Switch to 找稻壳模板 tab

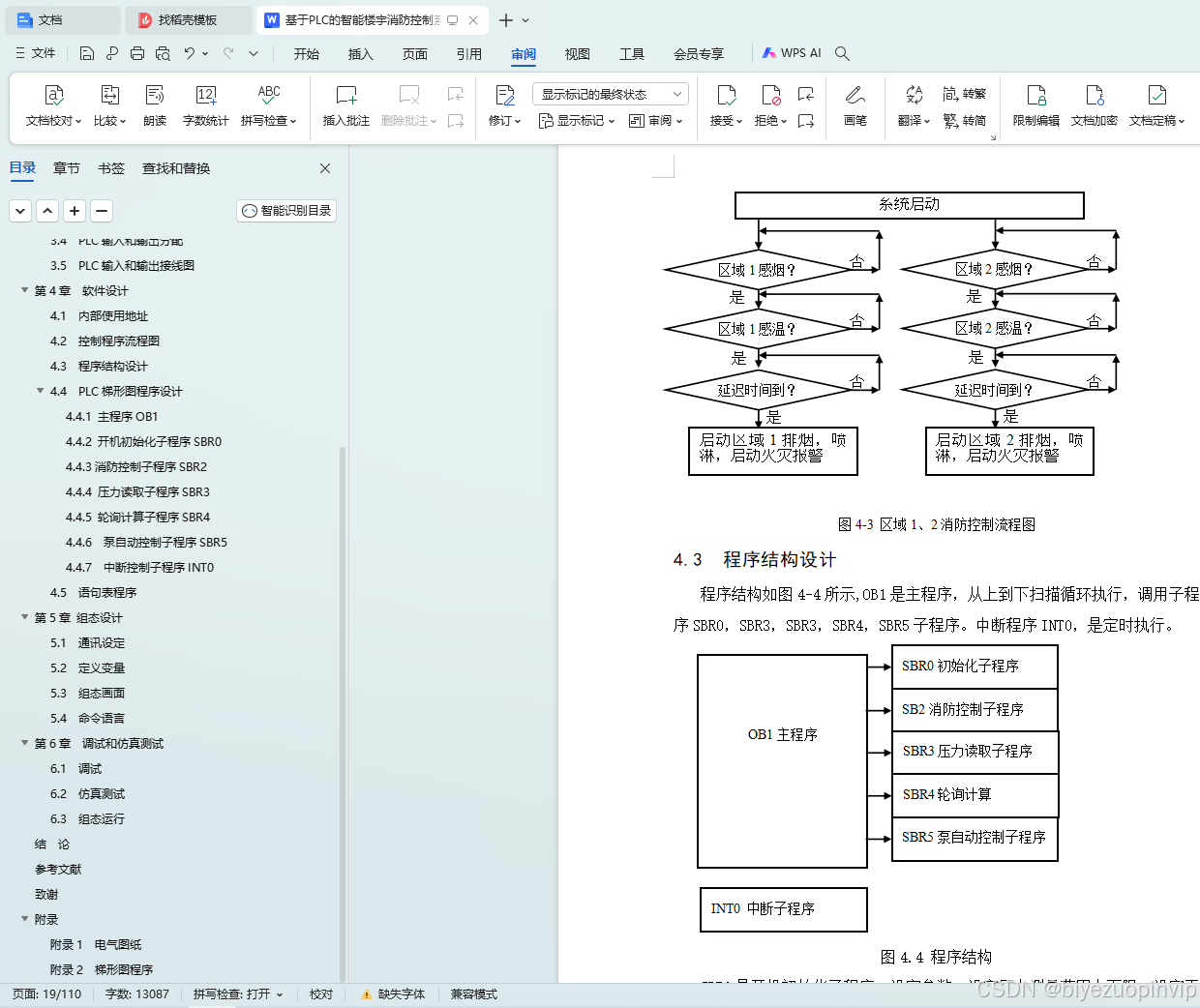[x=190, y=19]
